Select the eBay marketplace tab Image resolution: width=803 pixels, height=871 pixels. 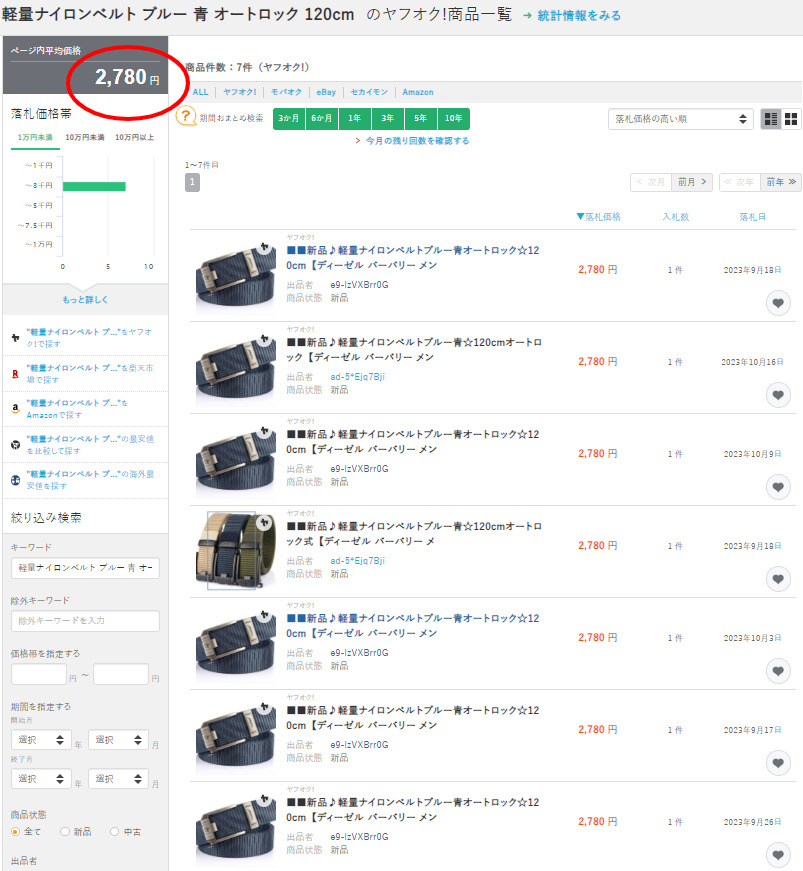(326, 92)
